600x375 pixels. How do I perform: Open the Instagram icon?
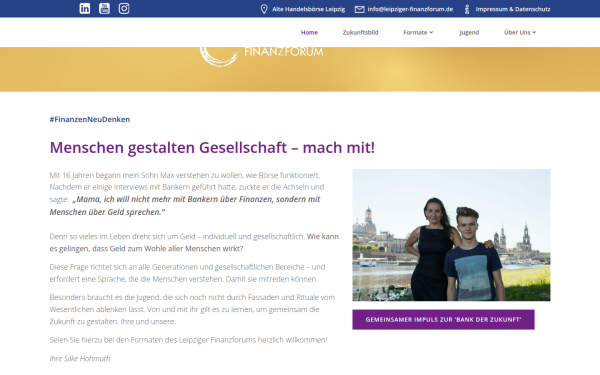[x=124, y=8]
